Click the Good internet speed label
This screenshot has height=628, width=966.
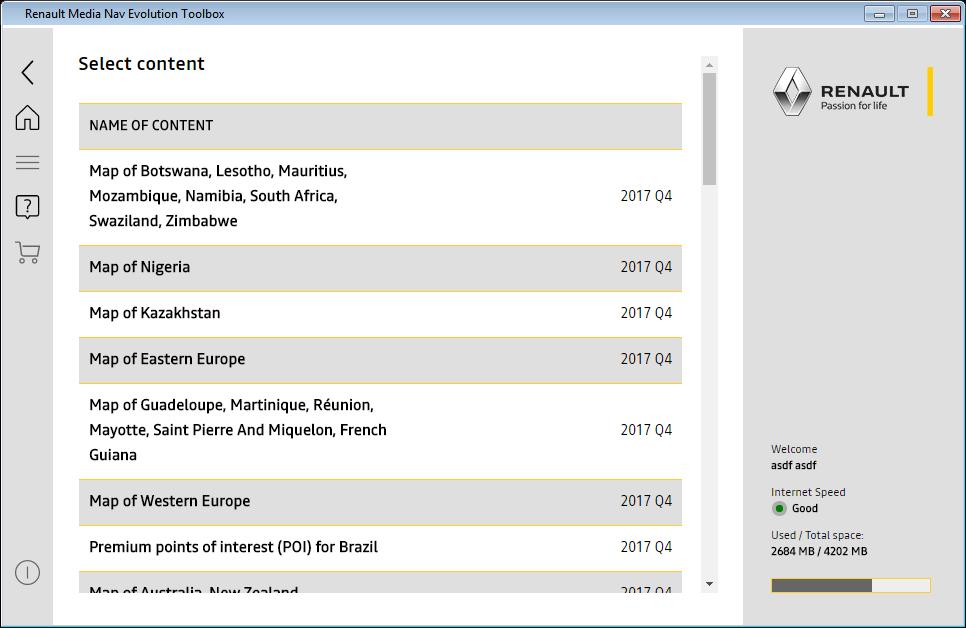click(805, 508)
